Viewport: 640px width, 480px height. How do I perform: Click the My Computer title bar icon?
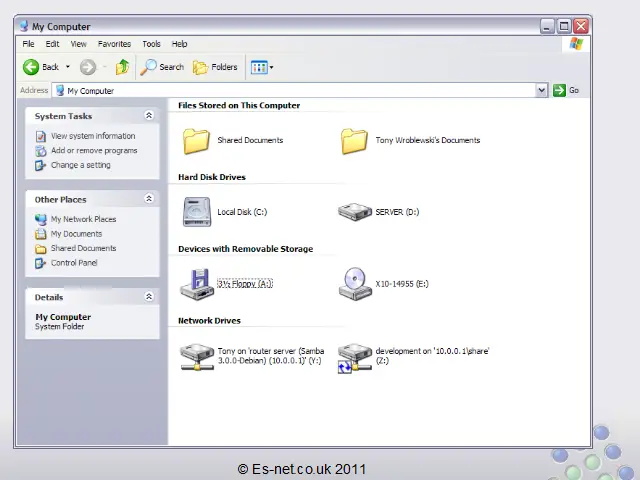tap(24, 26)
